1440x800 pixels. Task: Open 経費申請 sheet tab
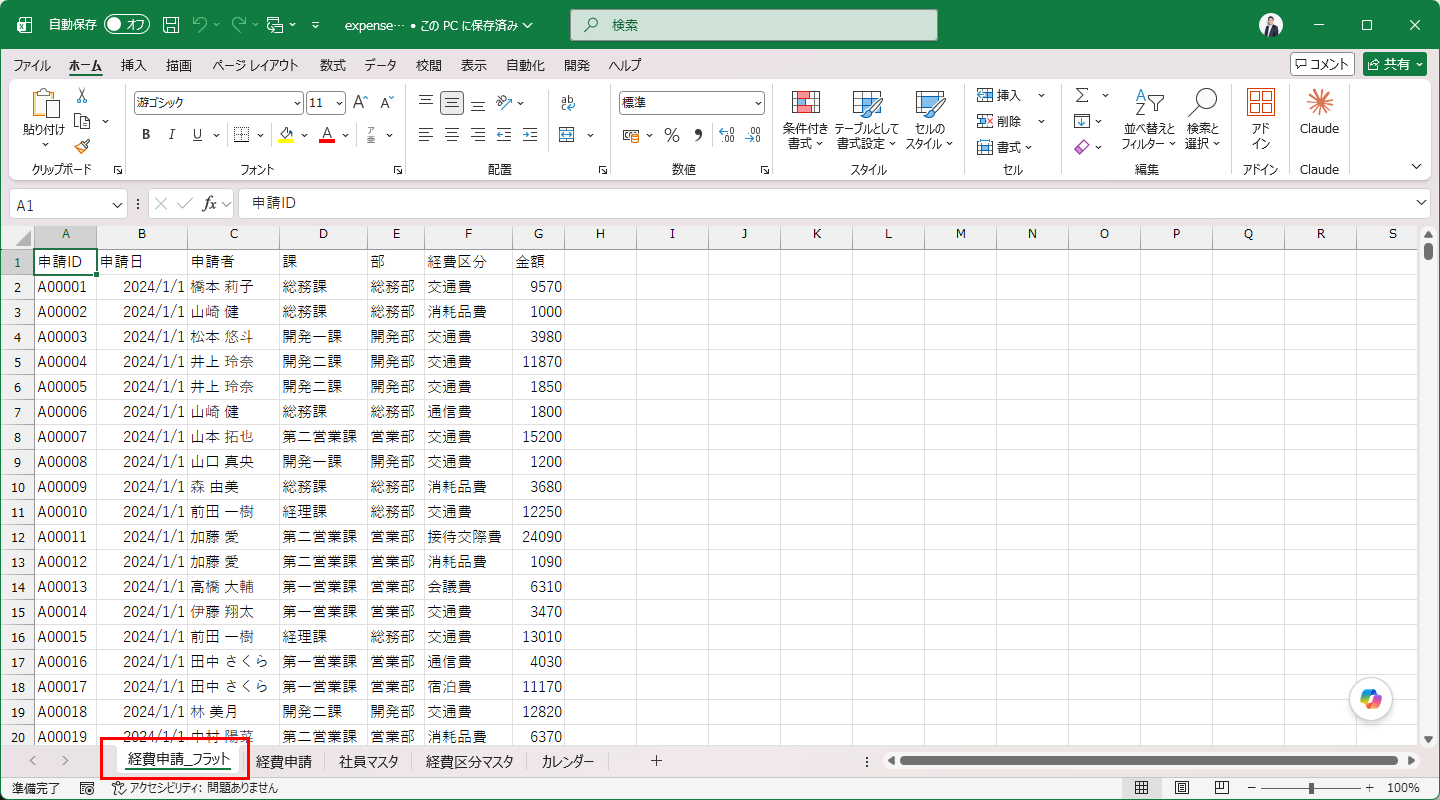pos(284,761)
